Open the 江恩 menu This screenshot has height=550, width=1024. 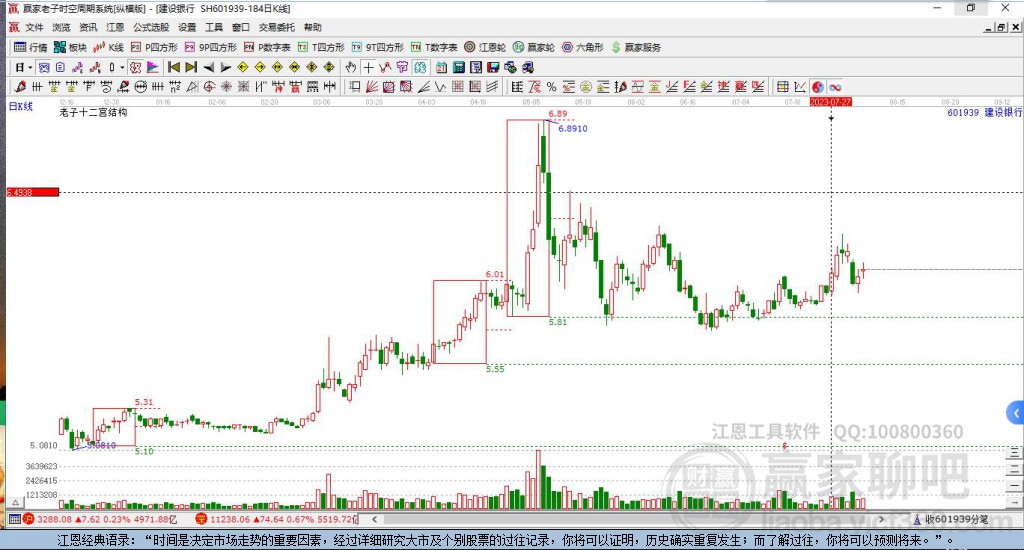point(115,27)
